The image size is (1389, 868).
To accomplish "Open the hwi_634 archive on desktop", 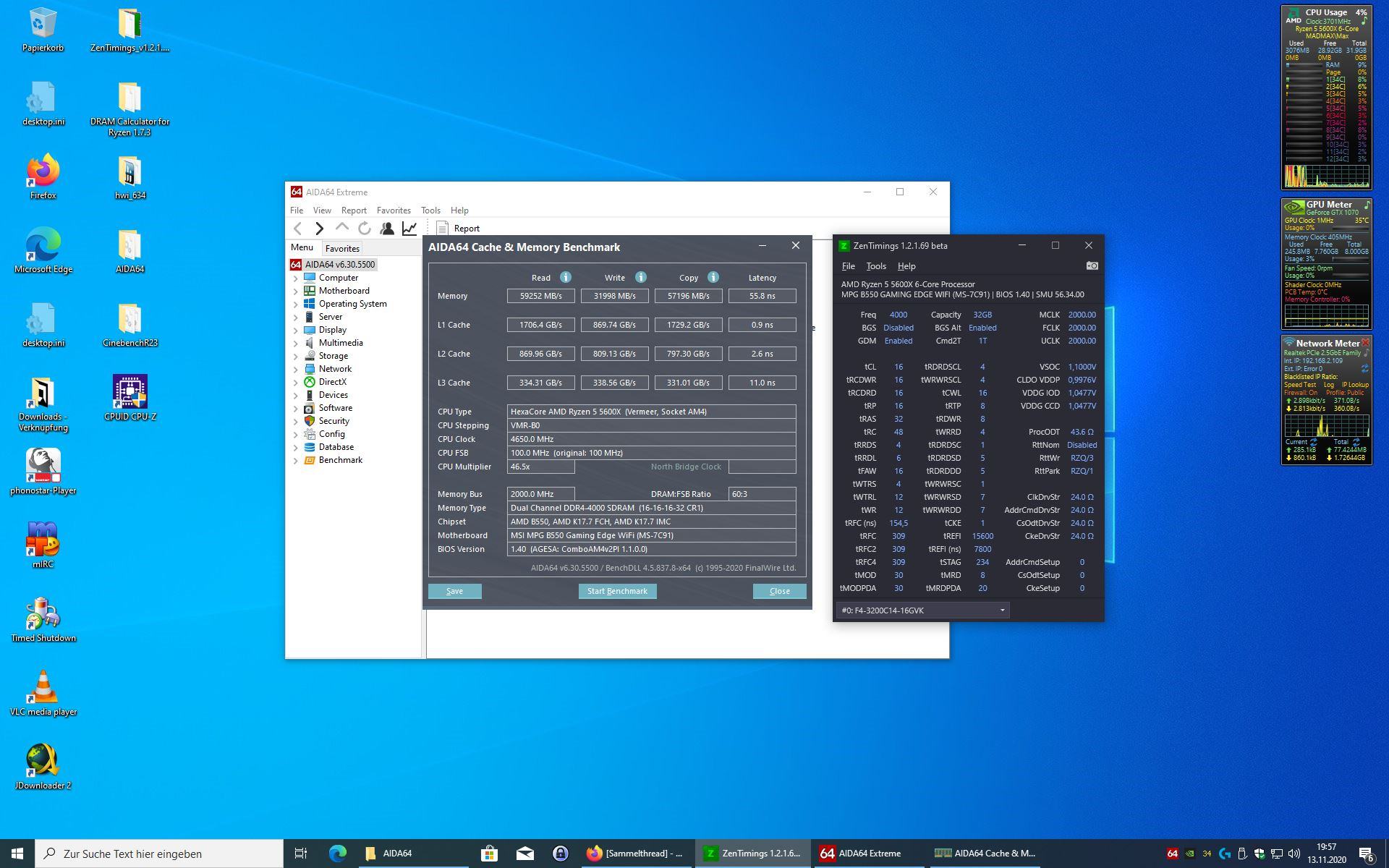I will [130, 177].
